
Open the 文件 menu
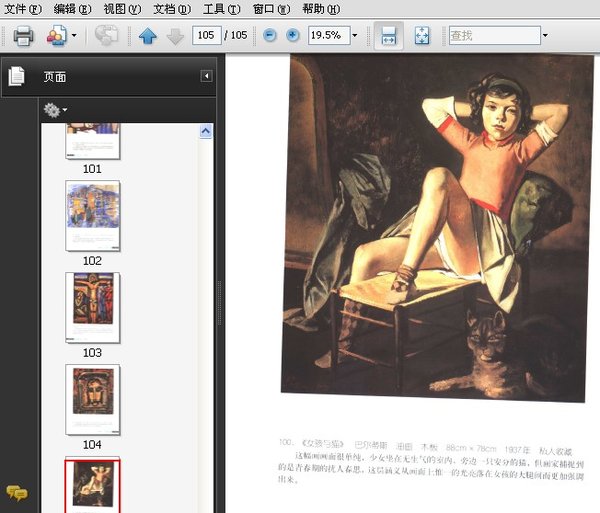(x=23, y=9)
